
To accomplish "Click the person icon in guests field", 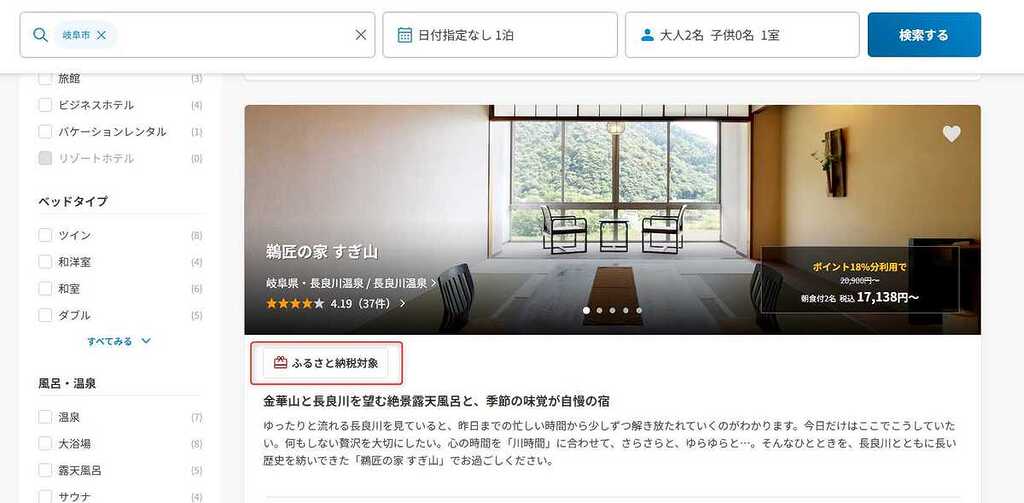I will tap(647, 35).
